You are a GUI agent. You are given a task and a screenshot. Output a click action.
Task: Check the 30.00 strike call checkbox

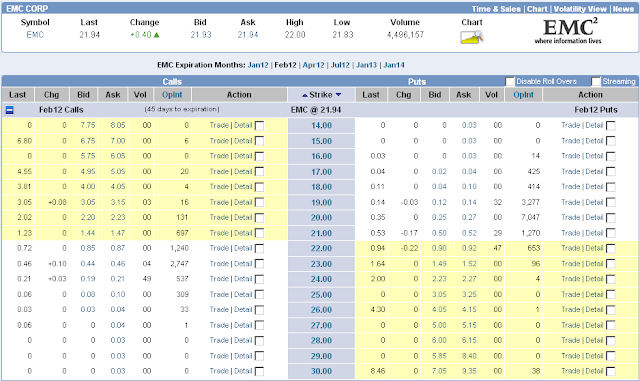[x=259, y=372]
